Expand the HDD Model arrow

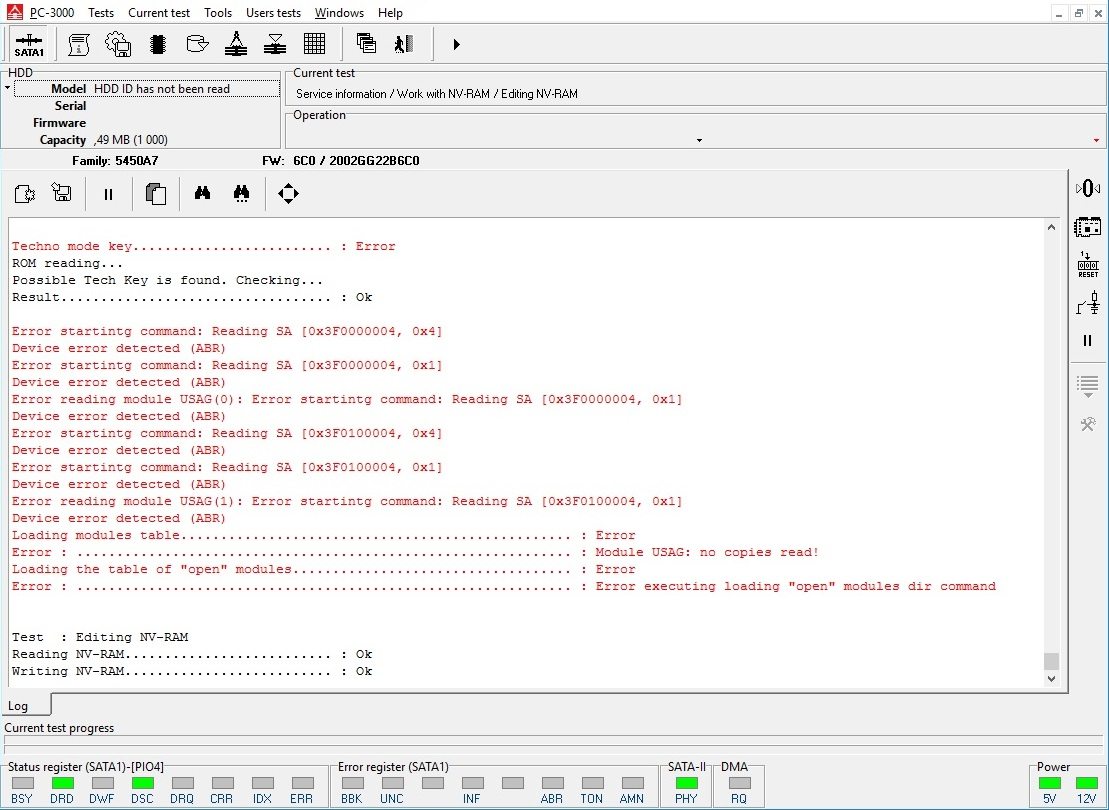pos(7,88)
